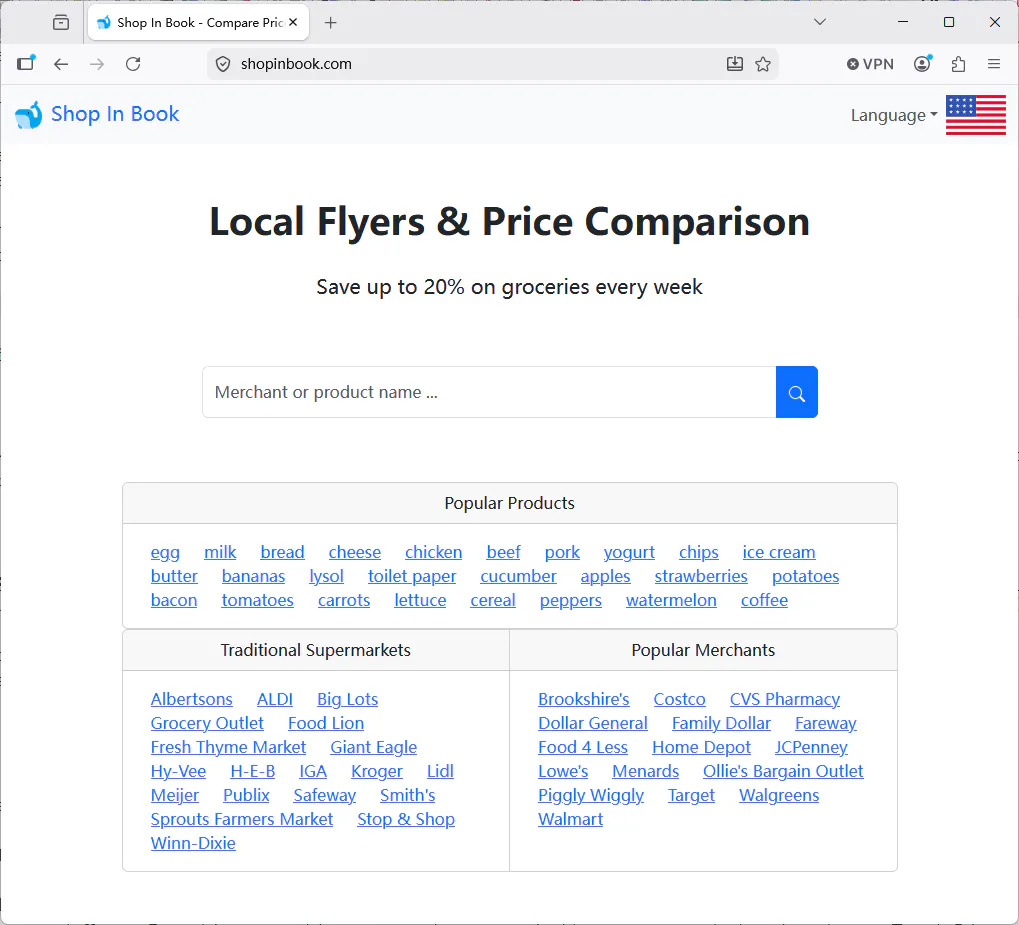Open the browser hamburger menu
This screenshot has width=1019, height=925.
(994, 64)
